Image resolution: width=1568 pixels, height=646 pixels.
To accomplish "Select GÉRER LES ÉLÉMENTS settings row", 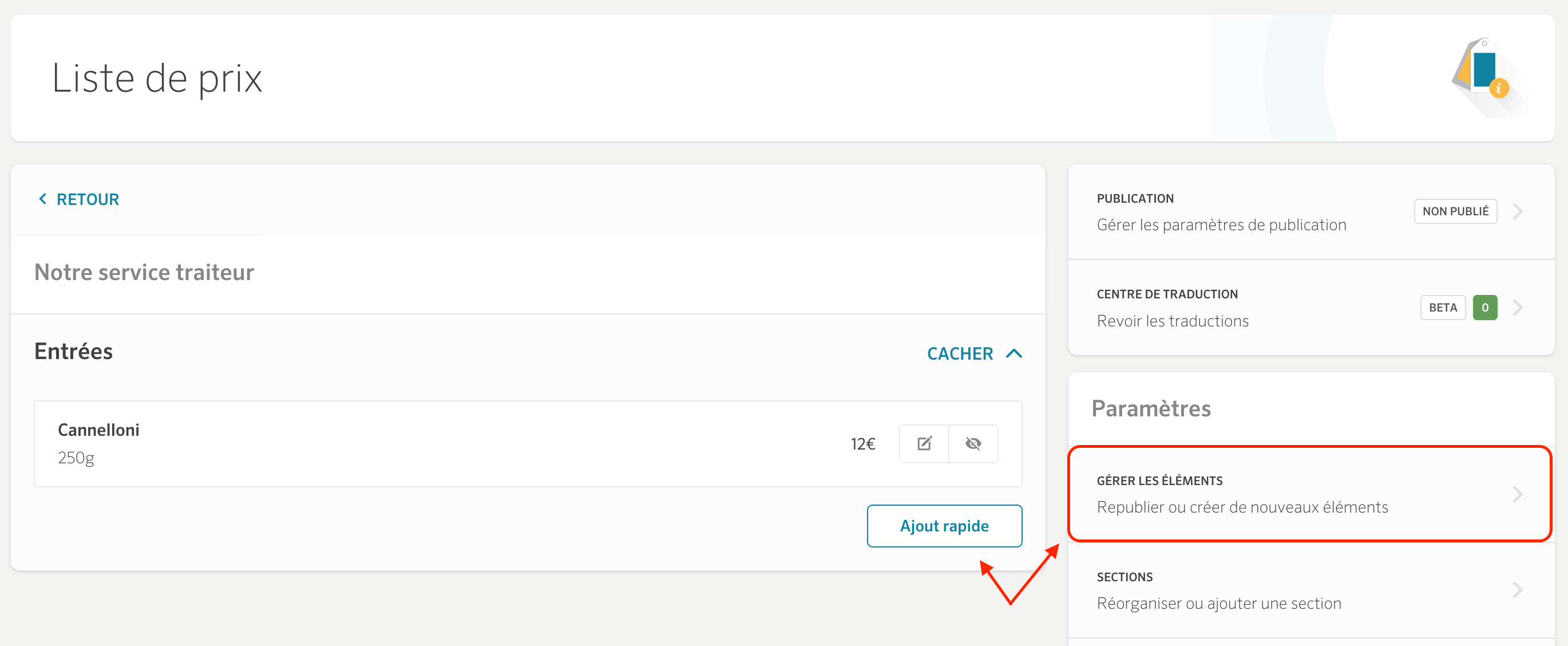I will [1310, 494].
